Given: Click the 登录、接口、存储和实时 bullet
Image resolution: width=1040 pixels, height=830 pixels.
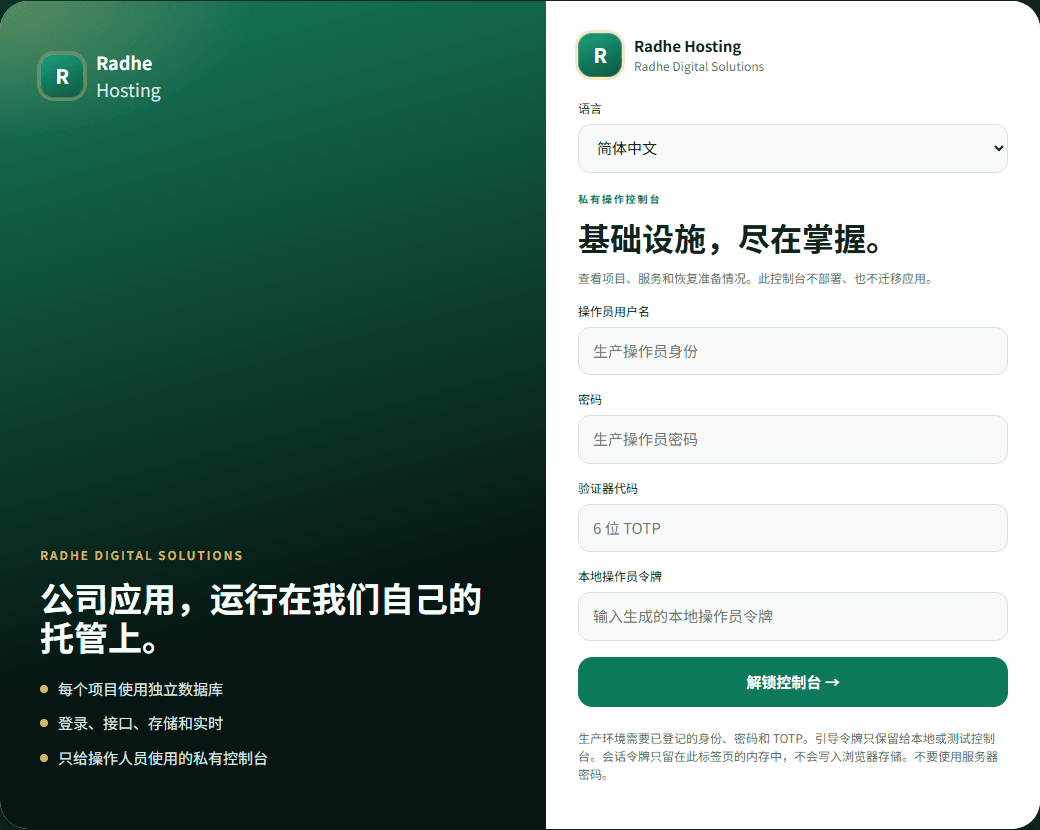Looking at the screenshot, I should coord(140,723).
